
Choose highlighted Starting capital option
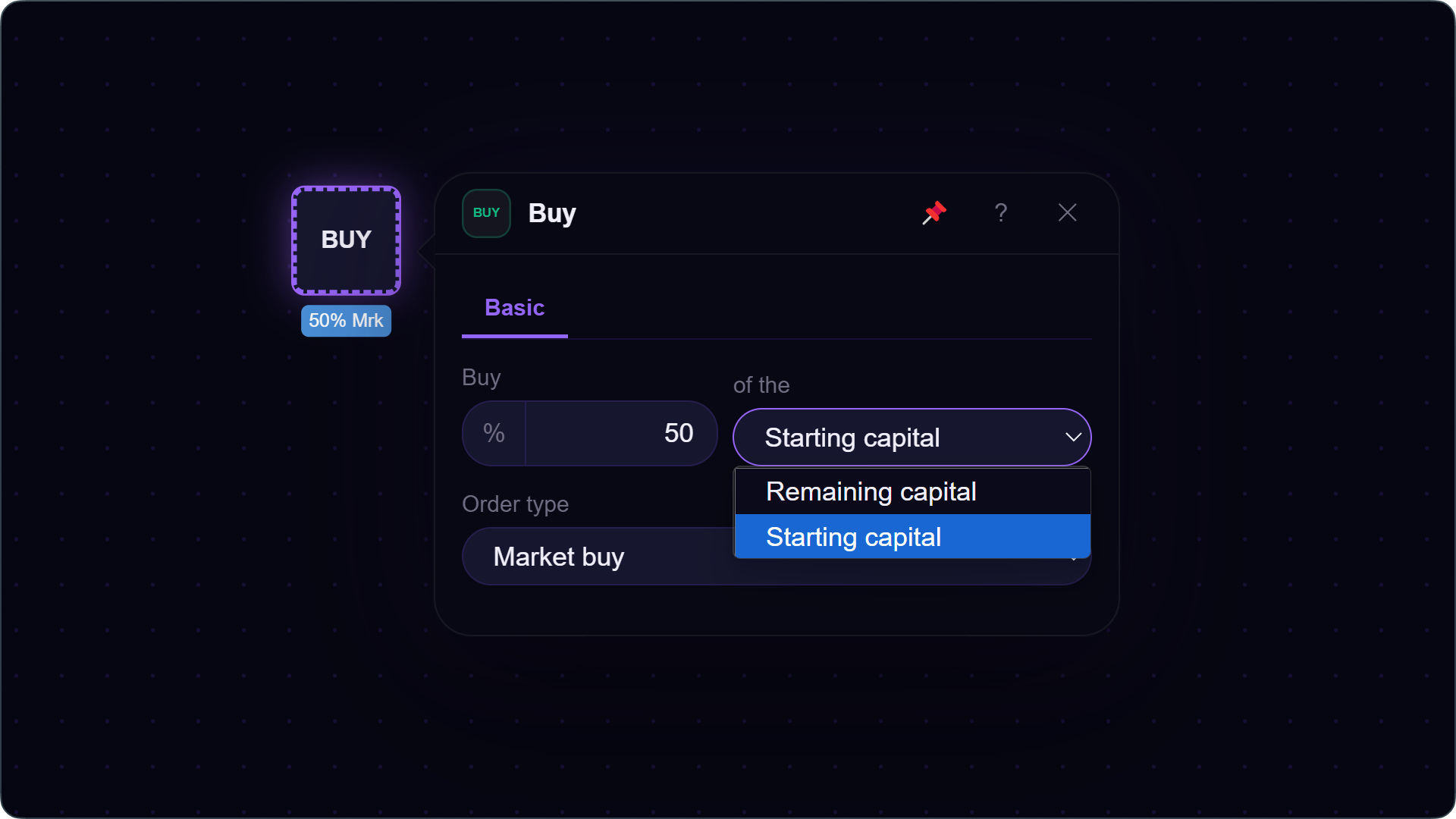(x=912, y=537)
